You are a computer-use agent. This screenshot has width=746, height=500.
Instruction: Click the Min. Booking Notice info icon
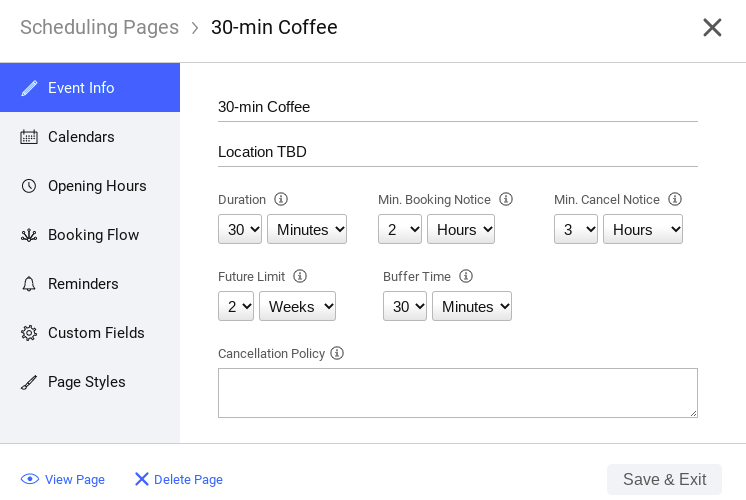coord(506,199)
